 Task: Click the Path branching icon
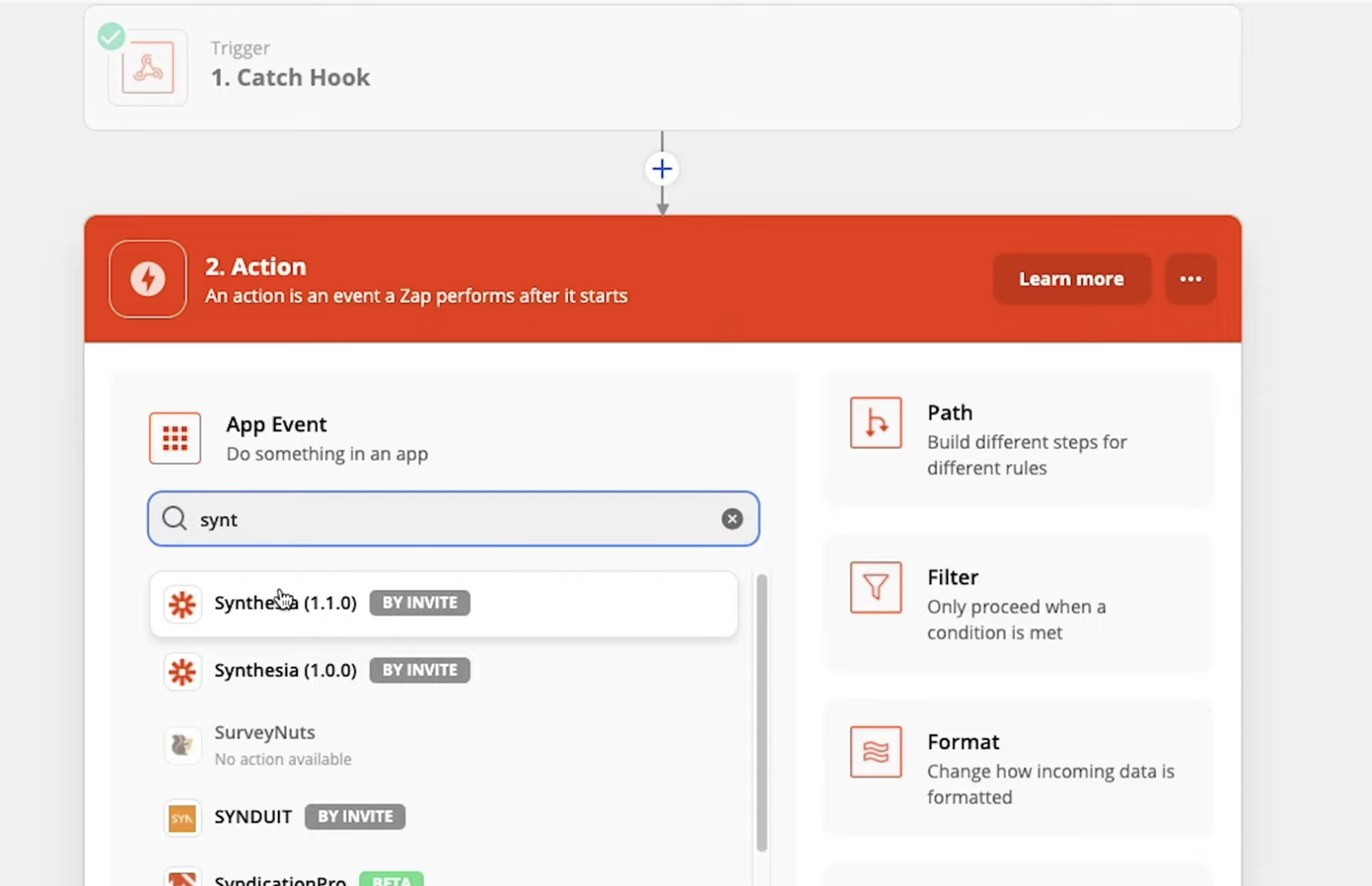(x=876, y=423)
